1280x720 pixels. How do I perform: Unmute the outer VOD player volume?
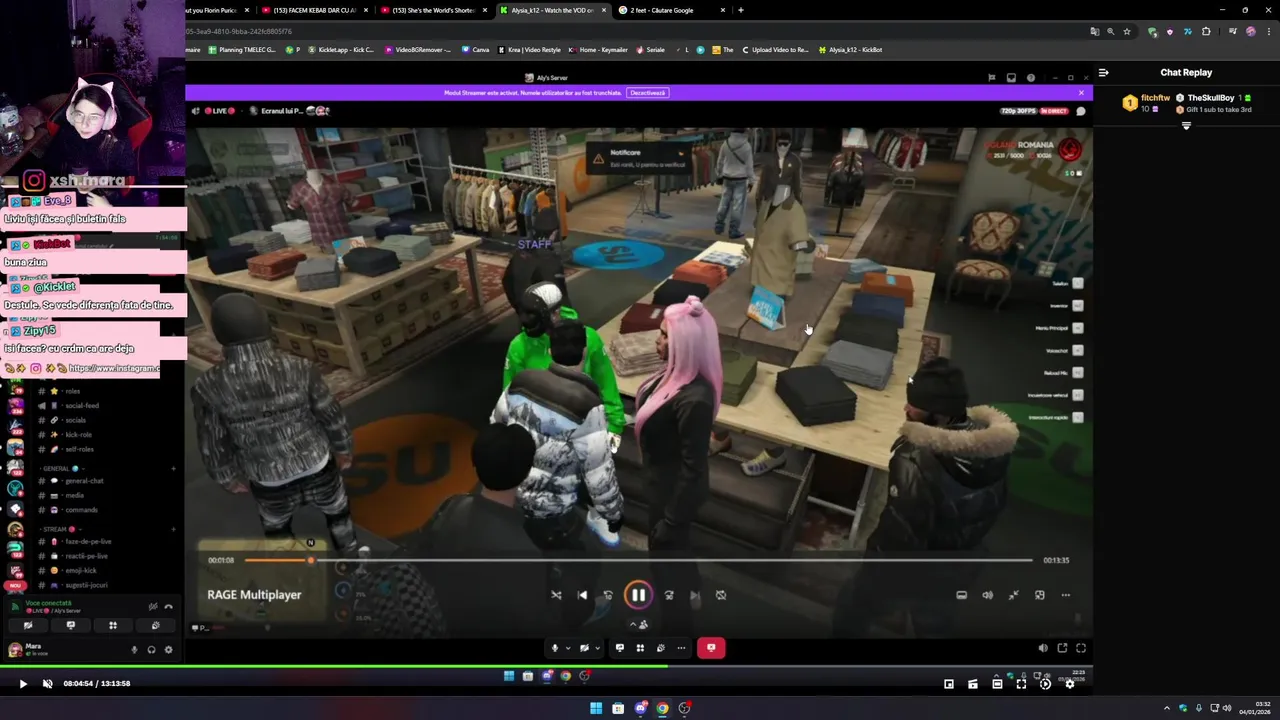tap(47, 684)
